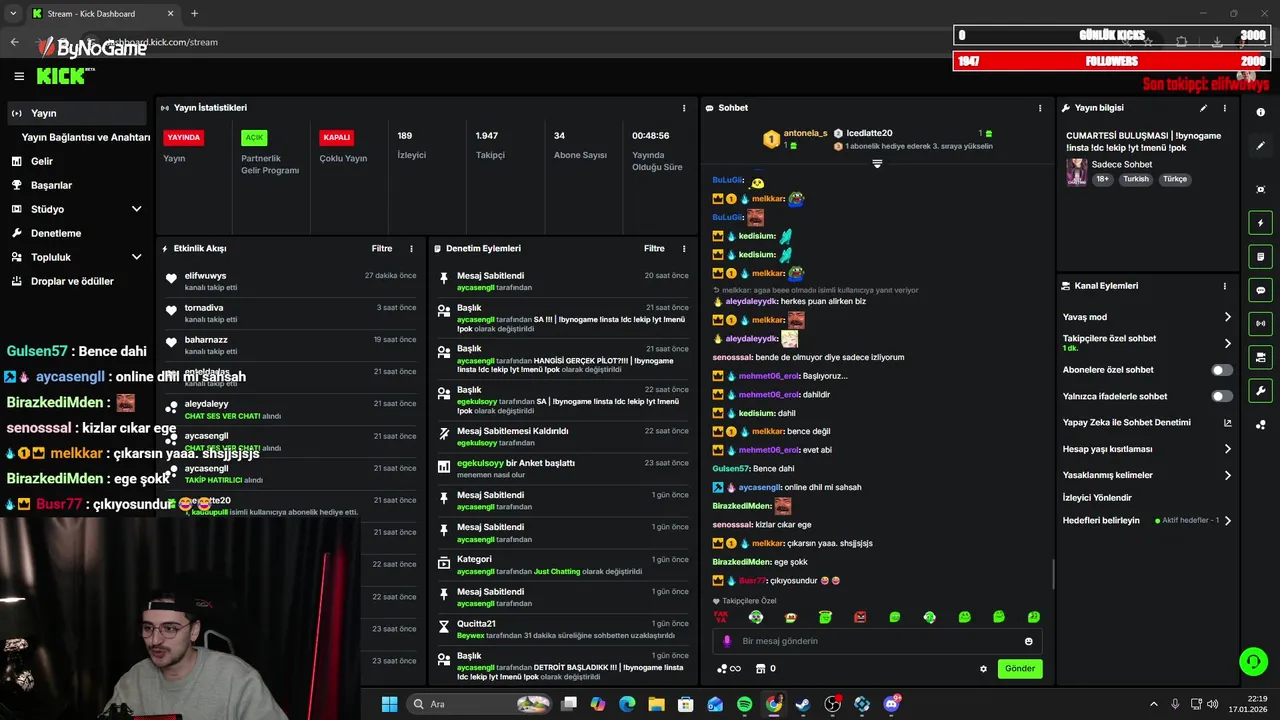Open Microsoft Edge from the taskbar
The height and width of the screenshot is (720, 1280).
point(627,704)
